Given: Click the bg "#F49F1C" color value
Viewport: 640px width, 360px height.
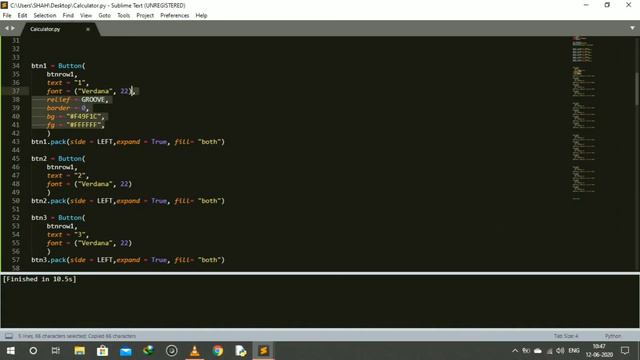Looking at the screenshot, I should click(83, 116).
